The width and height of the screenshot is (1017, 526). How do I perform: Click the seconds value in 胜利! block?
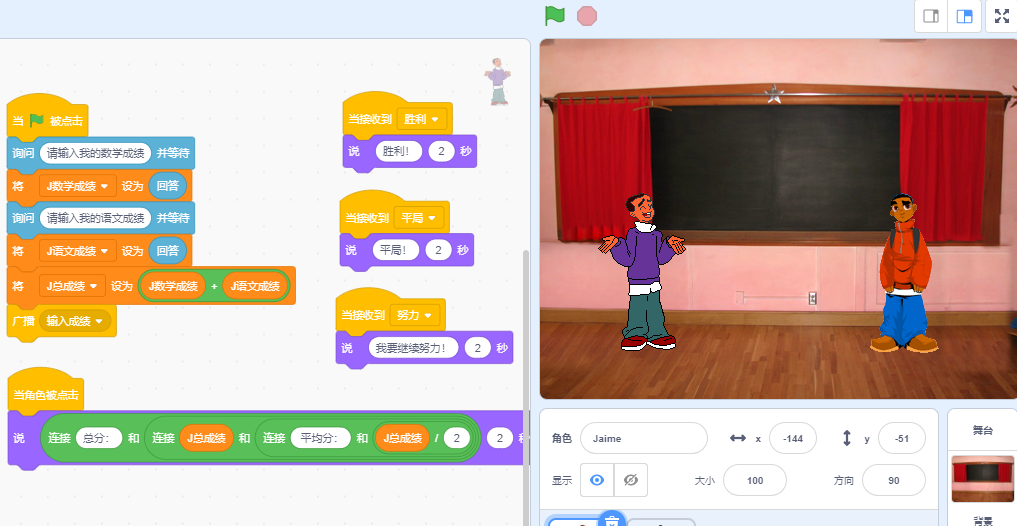coord(441,152)
